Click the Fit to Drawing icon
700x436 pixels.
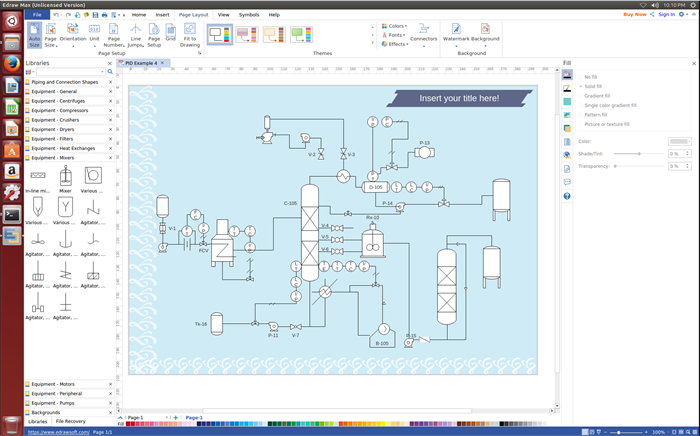(189, 35)
